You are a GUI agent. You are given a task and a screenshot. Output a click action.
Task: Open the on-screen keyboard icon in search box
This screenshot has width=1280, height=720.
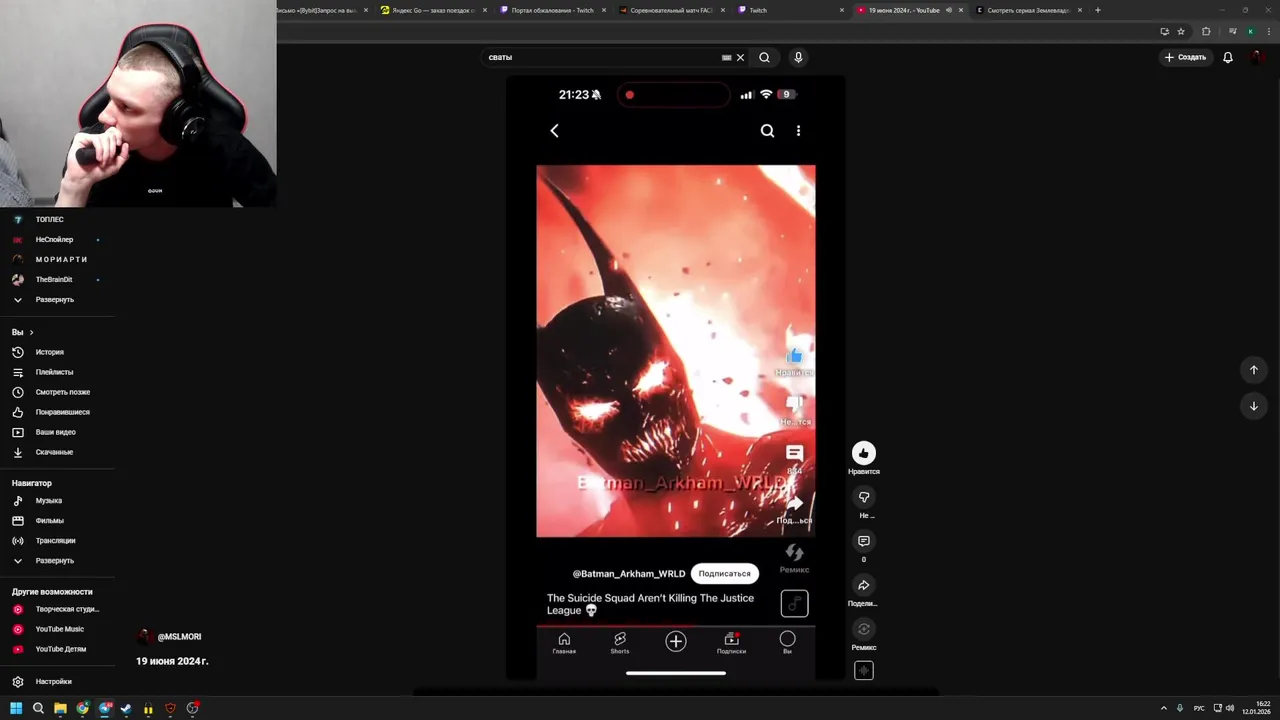(727, 57)
